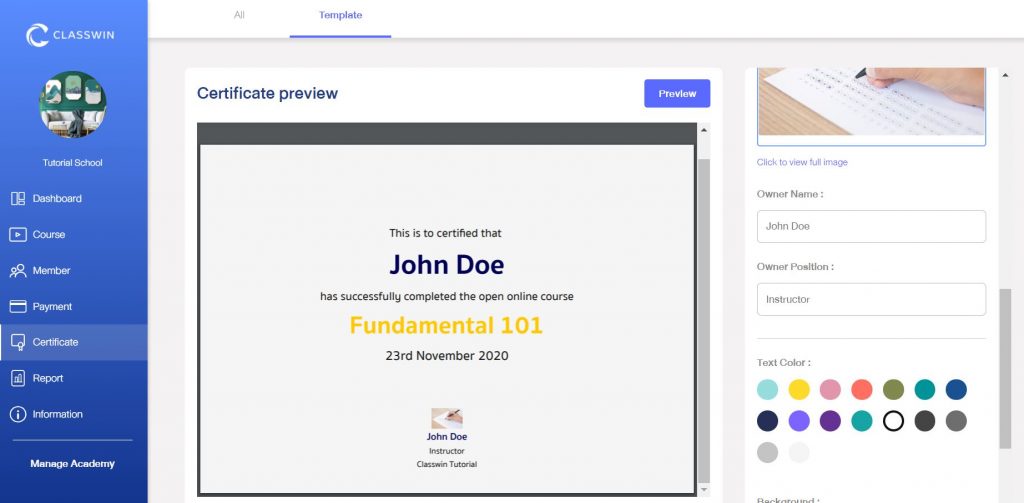The image size is (1024, 503).
Task: Click 'Click to view full image' link
Action: point(802,162)
